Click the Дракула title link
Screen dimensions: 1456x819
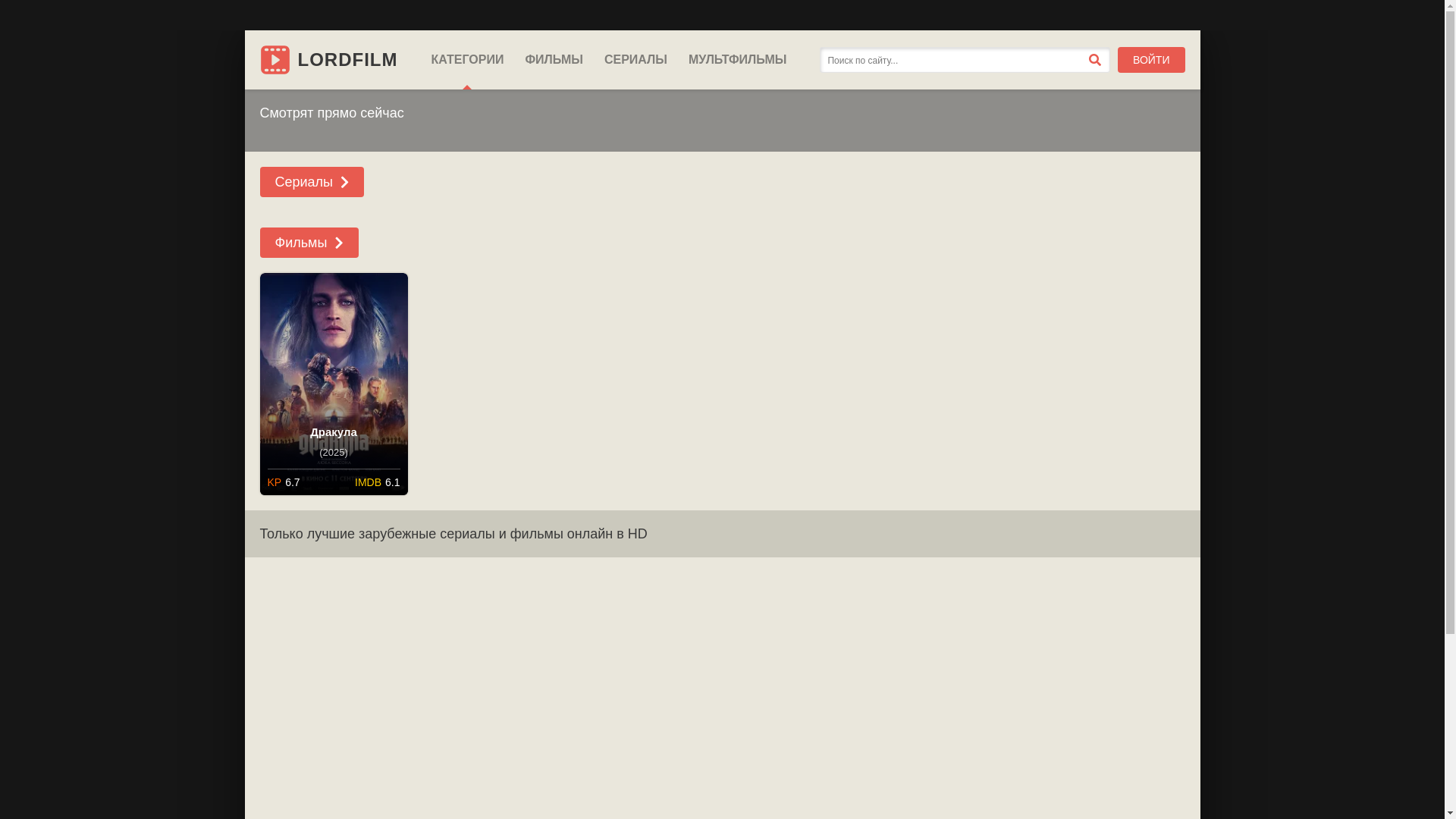click(334, 432)
